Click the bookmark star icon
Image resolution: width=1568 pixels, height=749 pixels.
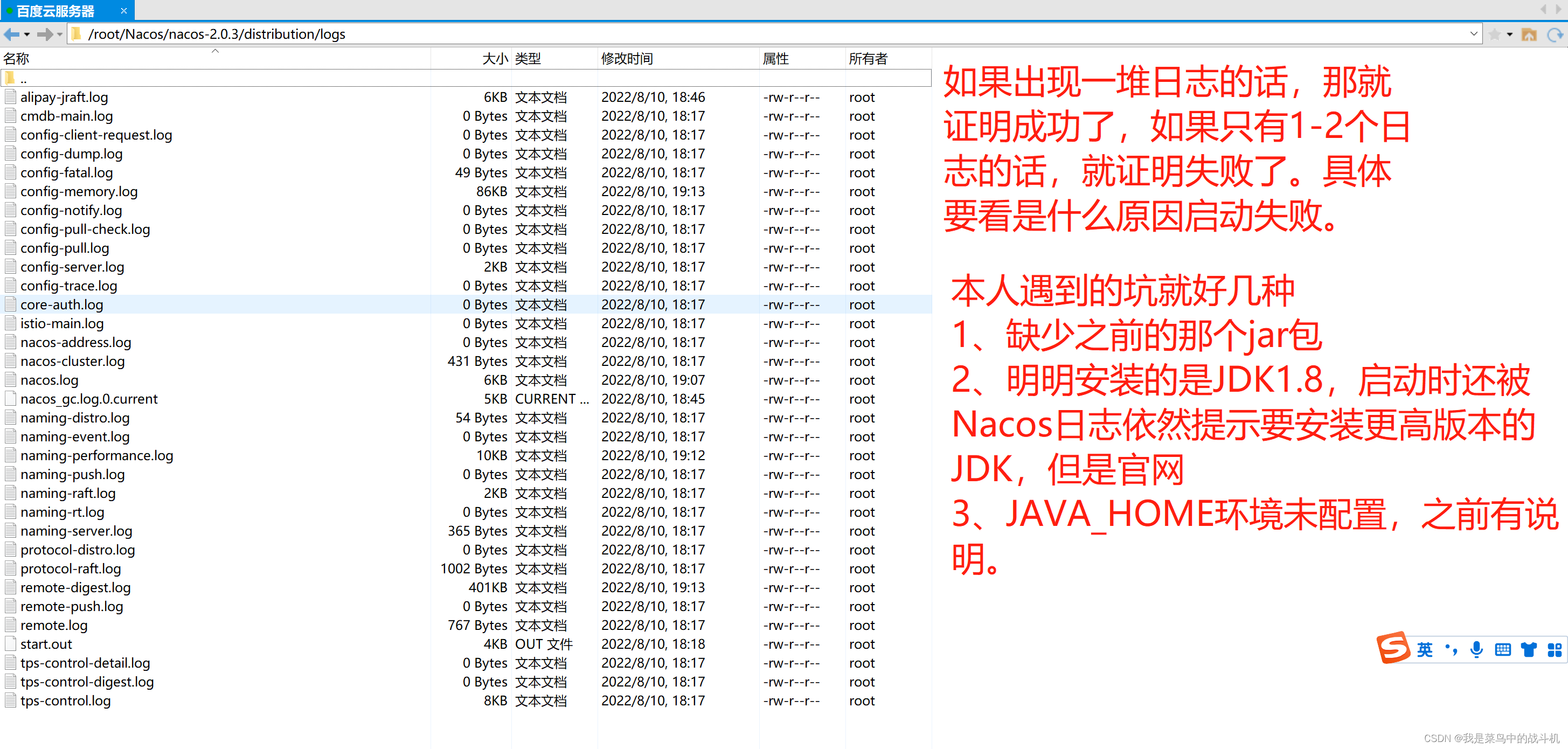[x=1494, y=34]
